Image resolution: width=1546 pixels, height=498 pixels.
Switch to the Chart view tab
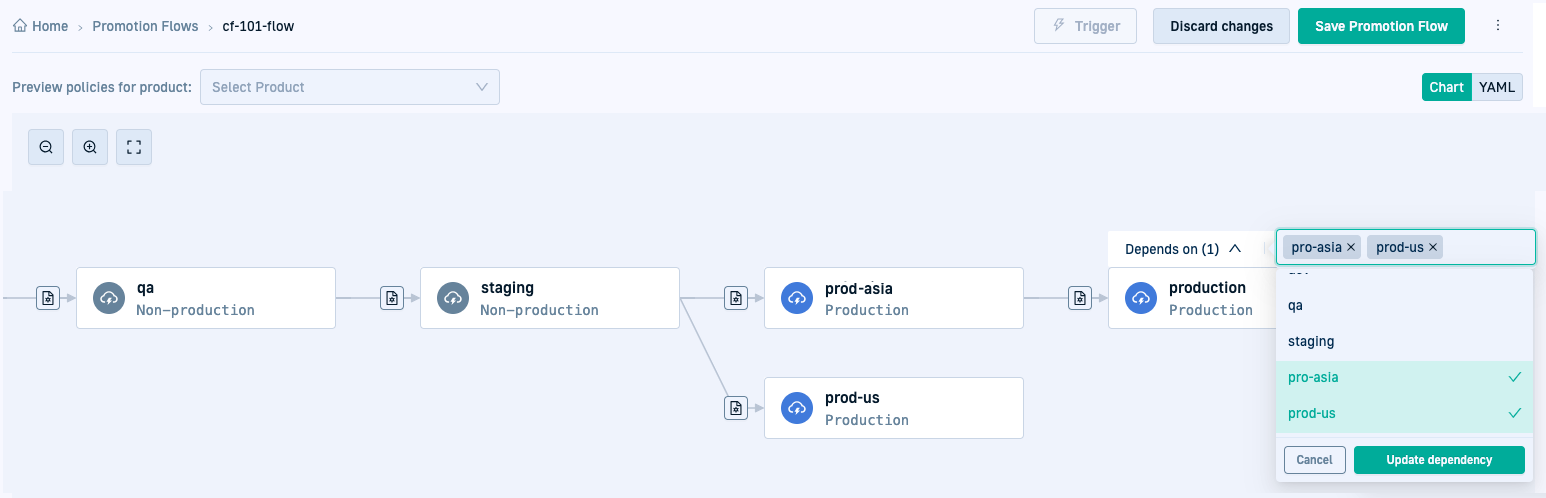tap(1446, 87)
